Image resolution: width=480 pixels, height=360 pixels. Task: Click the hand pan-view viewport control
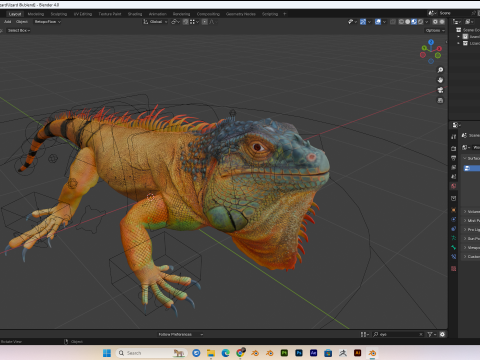tap(440, 80)
